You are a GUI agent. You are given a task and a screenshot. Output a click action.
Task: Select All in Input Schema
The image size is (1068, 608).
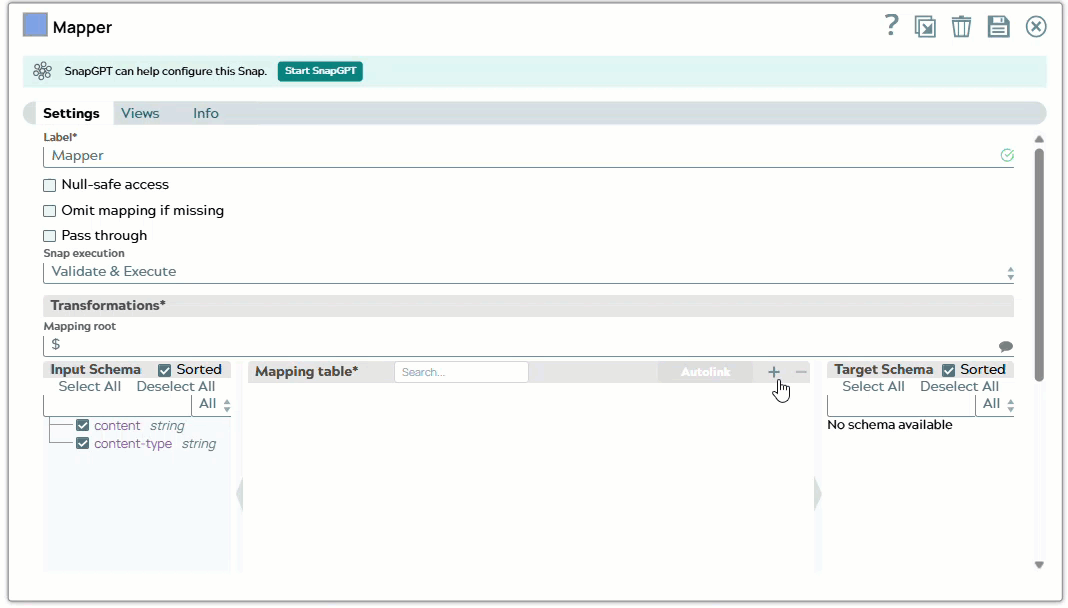[90, 387]
